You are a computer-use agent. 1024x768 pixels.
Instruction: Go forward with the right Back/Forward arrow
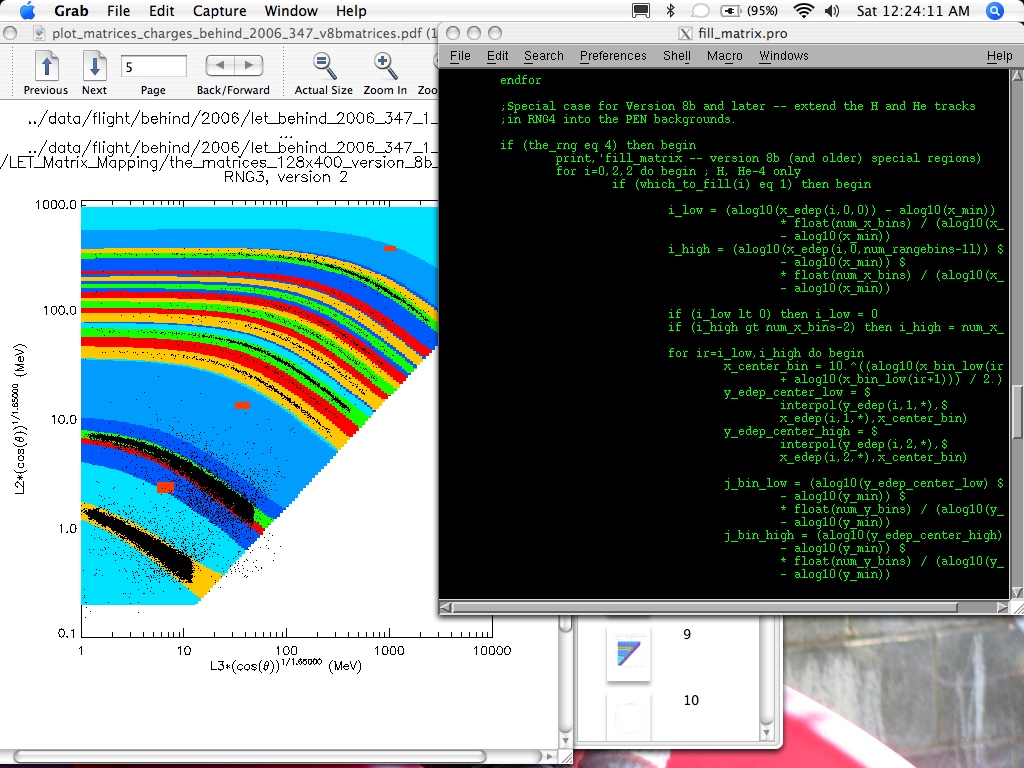pos(249,65)
